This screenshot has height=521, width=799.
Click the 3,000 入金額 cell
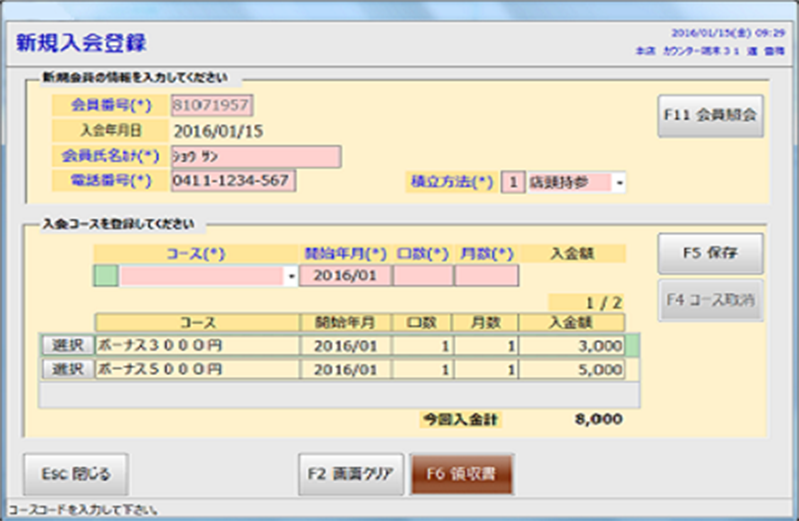point(572,344)
